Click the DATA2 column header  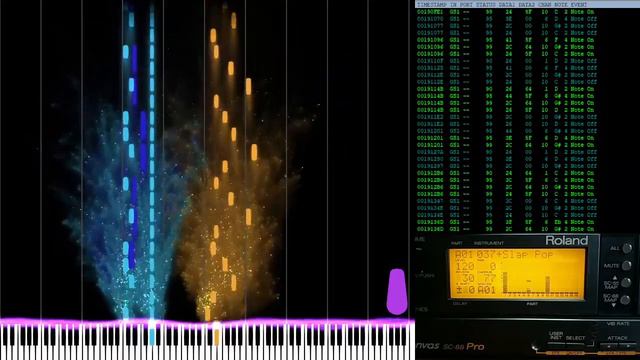526,4
